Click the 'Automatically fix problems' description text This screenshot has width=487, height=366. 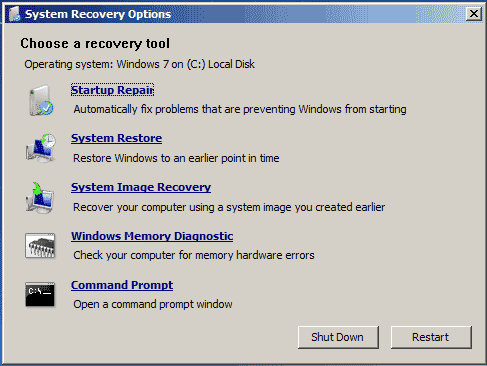coord(240,109)
